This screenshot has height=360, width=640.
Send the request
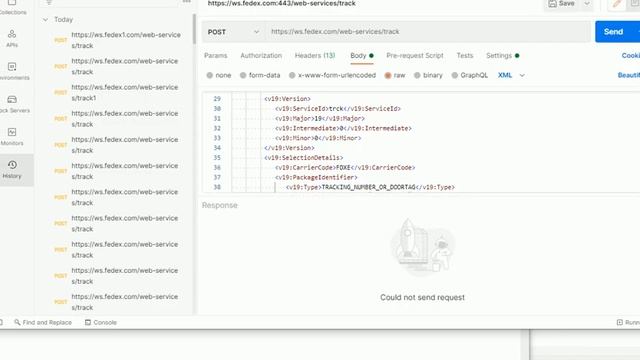pyautogui.click(x=613, y=32)
